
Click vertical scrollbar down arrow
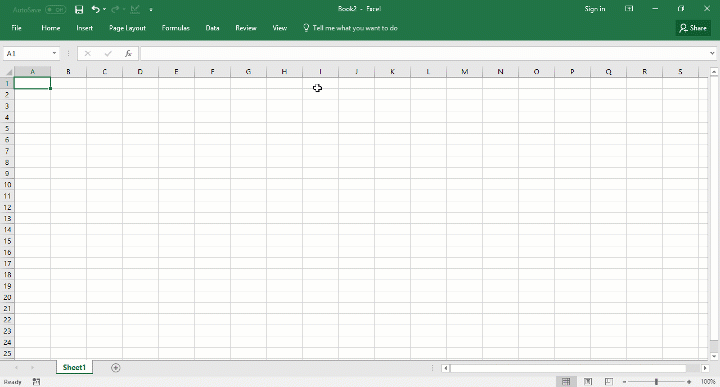714,356
